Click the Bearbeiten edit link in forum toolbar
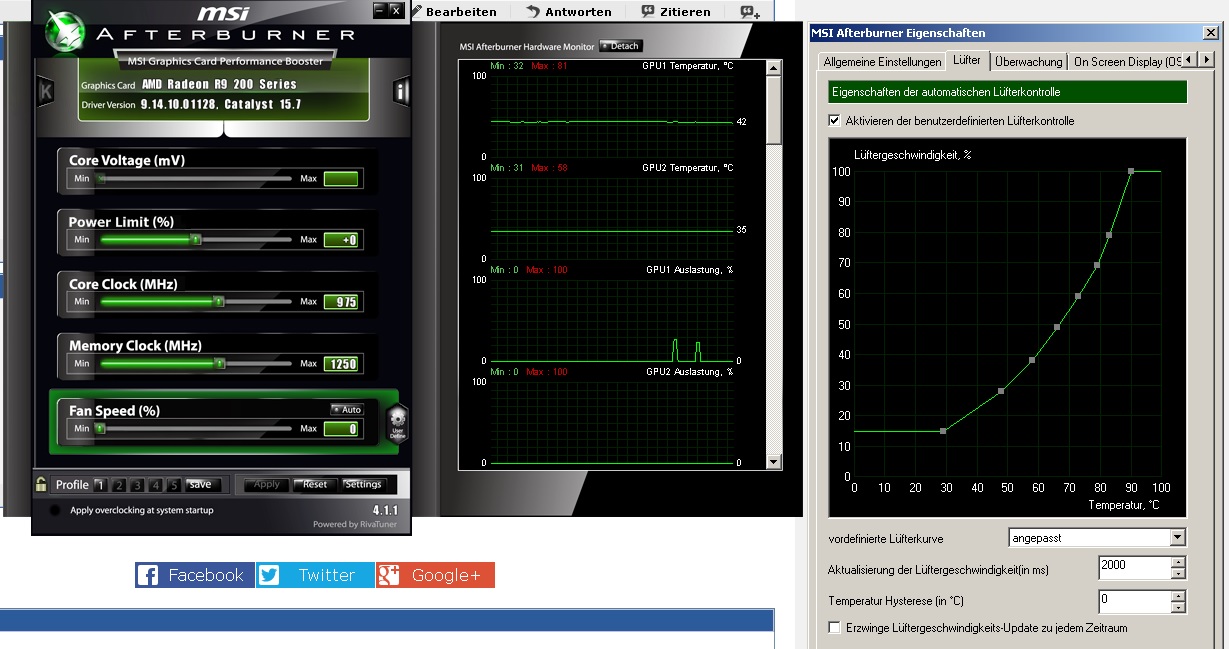The width and height of the screenshot is (1229, 649). (461, 12)
